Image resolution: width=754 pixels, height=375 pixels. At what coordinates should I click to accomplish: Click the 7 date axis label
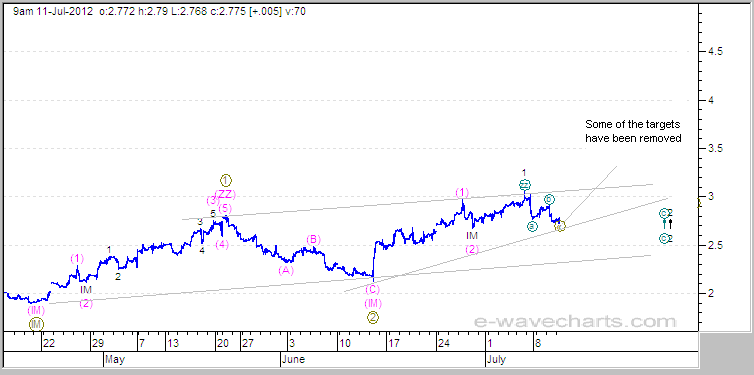click(x=142, y=343)
